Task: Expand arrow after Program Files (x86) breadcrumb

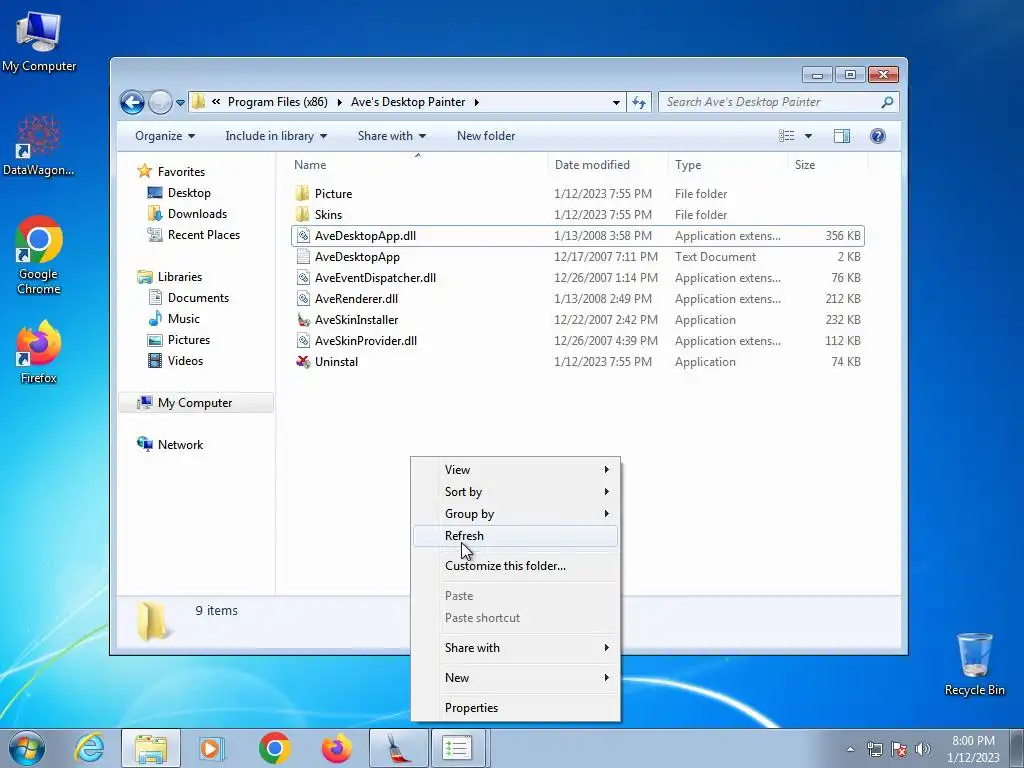Action: click(340, 103)
